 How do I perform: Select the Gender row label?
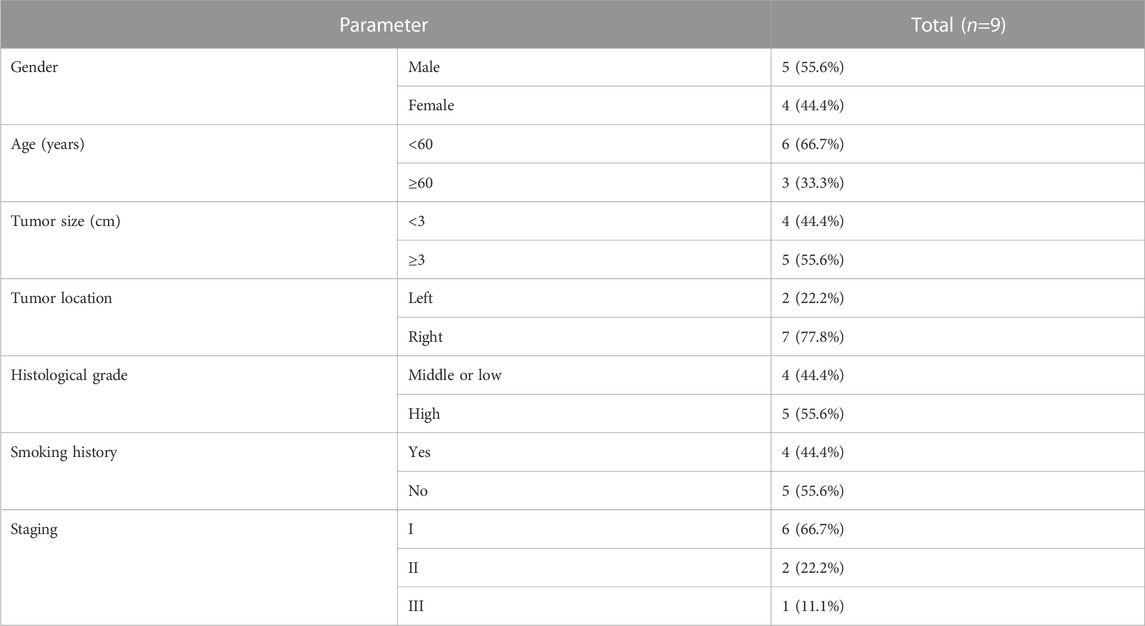34,67
